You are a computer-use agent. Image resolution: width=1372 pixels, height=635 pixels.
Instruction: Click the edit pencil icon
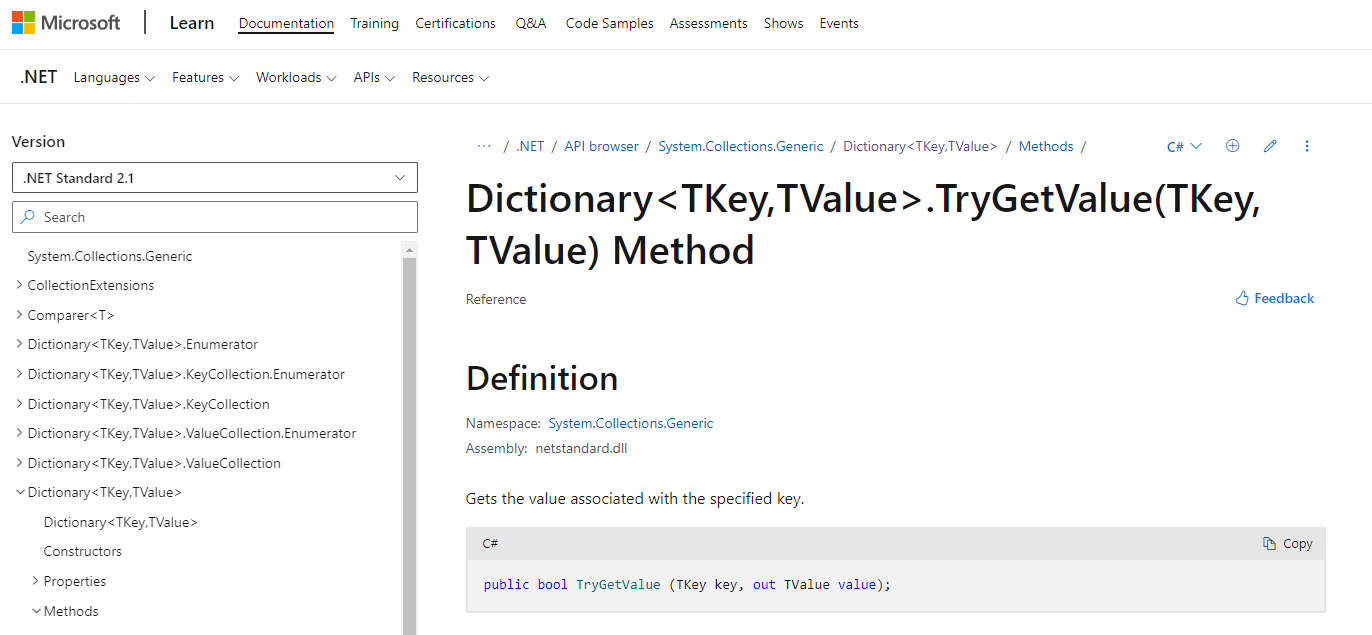(1270, 146)
